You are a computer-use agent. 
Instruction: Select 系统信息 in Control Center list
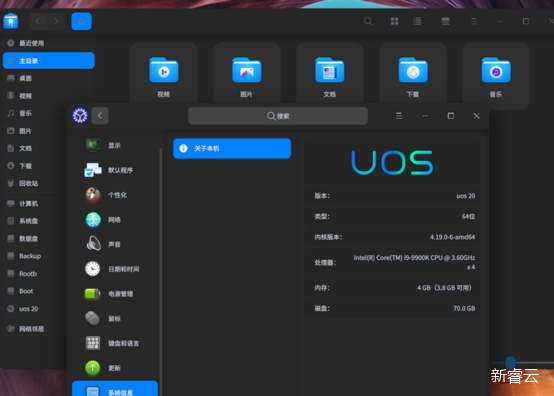pyautogui.click(x=115, y=389)
